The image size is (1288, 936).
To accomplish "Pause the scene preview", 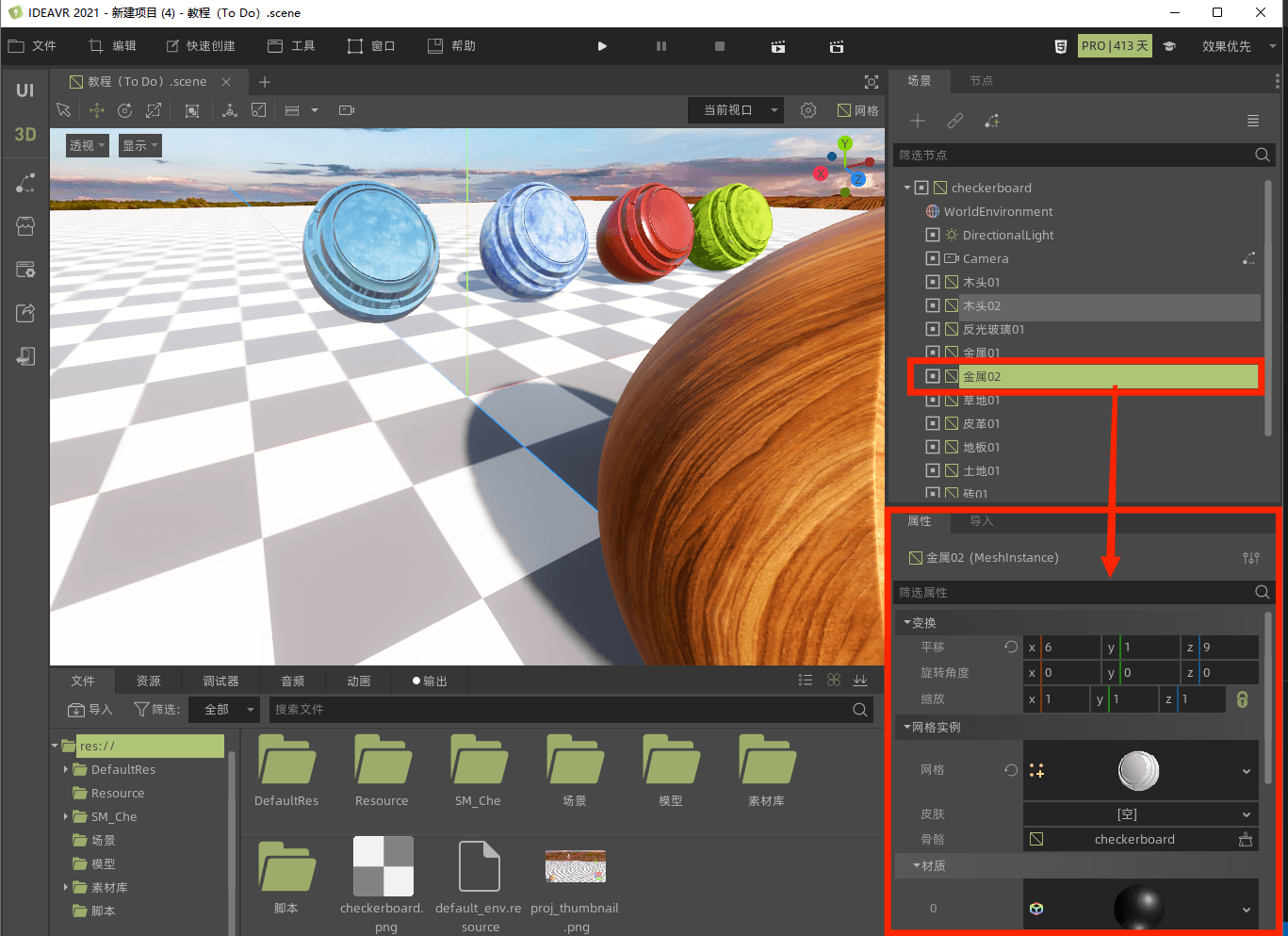I will (x=661, y=46).
